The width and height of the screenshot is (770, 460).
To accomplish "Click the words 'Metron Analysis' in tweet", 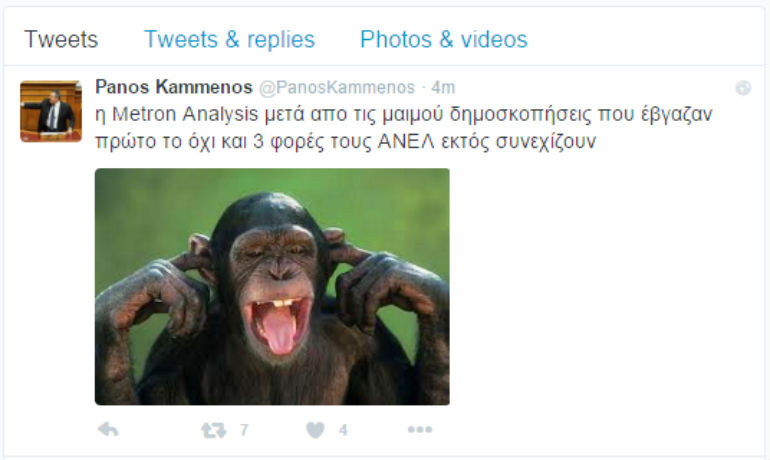I will (185, 114).
